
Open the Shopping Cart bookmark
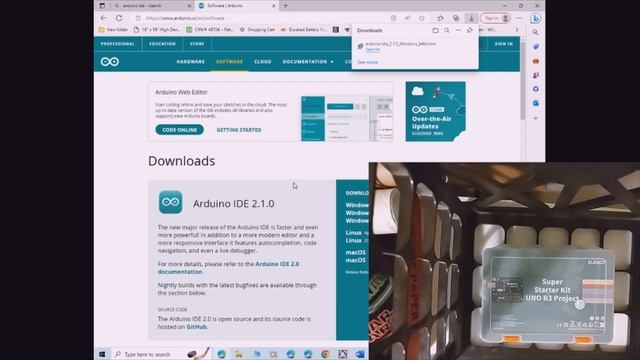tap(258, 30)
